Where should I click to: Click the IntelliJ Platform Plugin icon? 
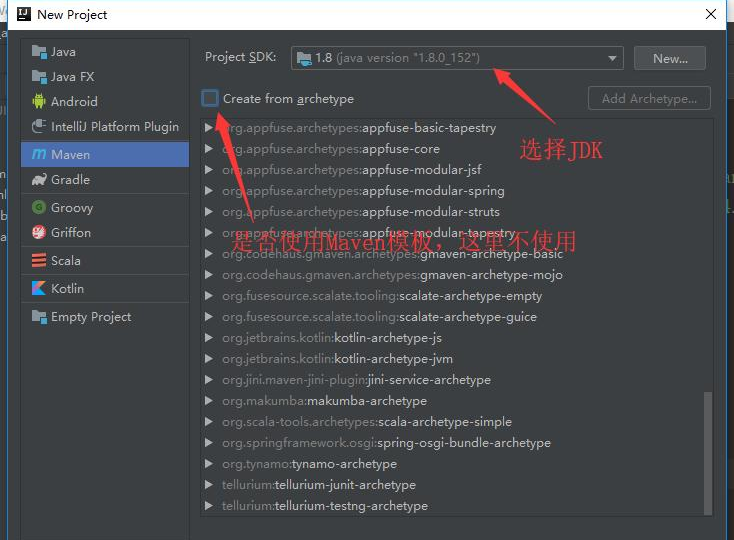pyautogui.click(x=39, y=126)
